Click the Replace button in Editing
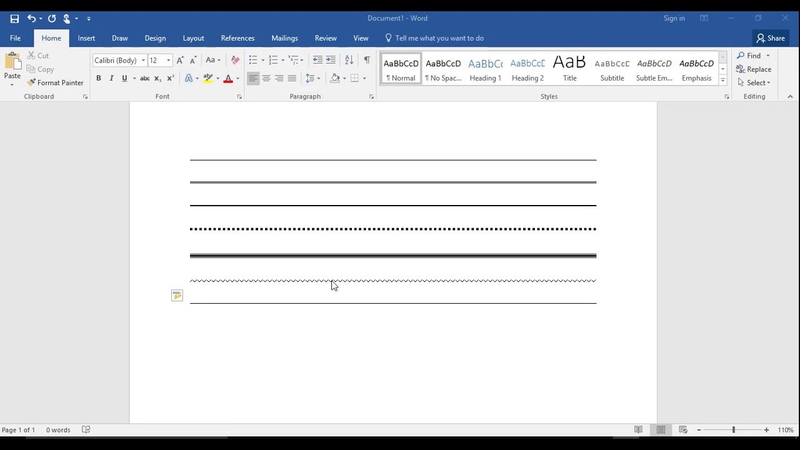 tap(754, 69)
